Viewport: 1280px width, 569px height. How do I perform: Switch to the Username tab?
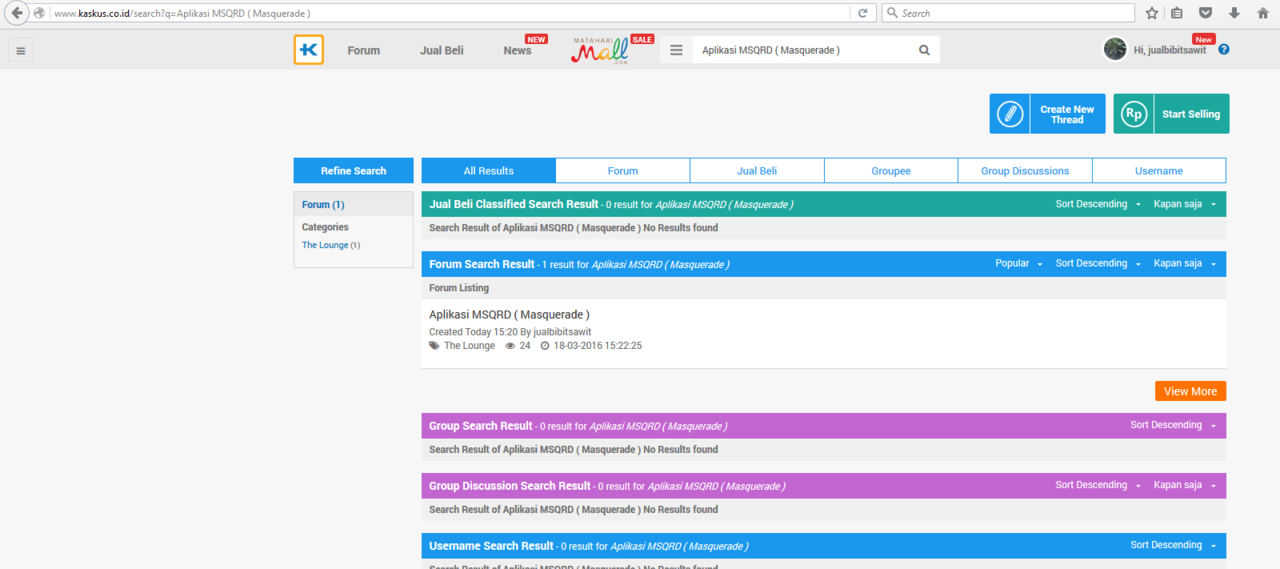point(1159,171)
